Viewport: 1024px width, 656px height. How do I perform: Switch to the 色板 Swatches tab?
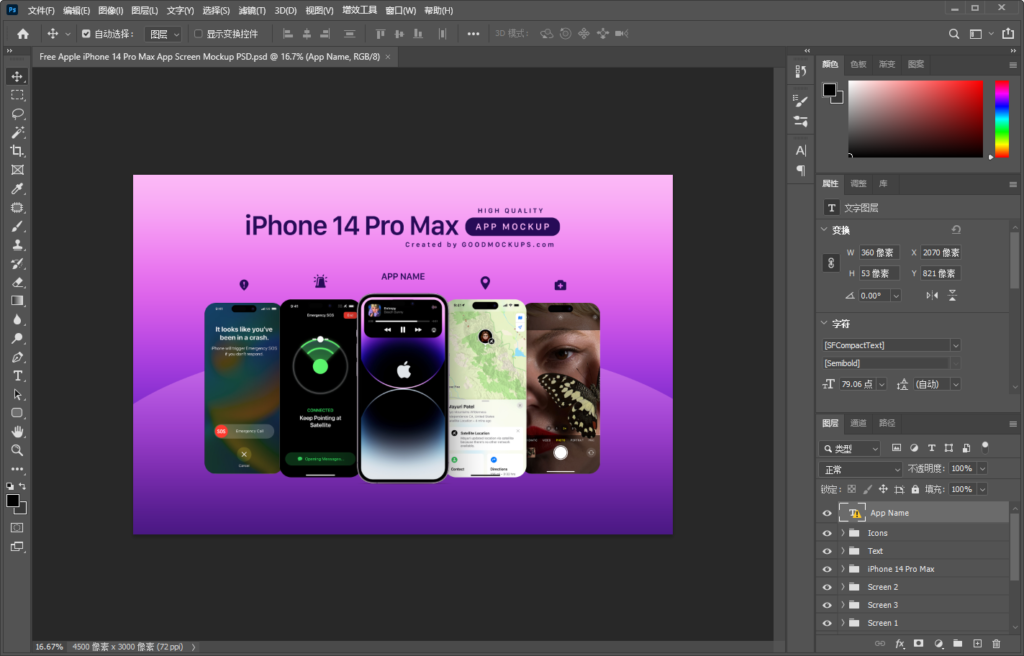[858, 64]
